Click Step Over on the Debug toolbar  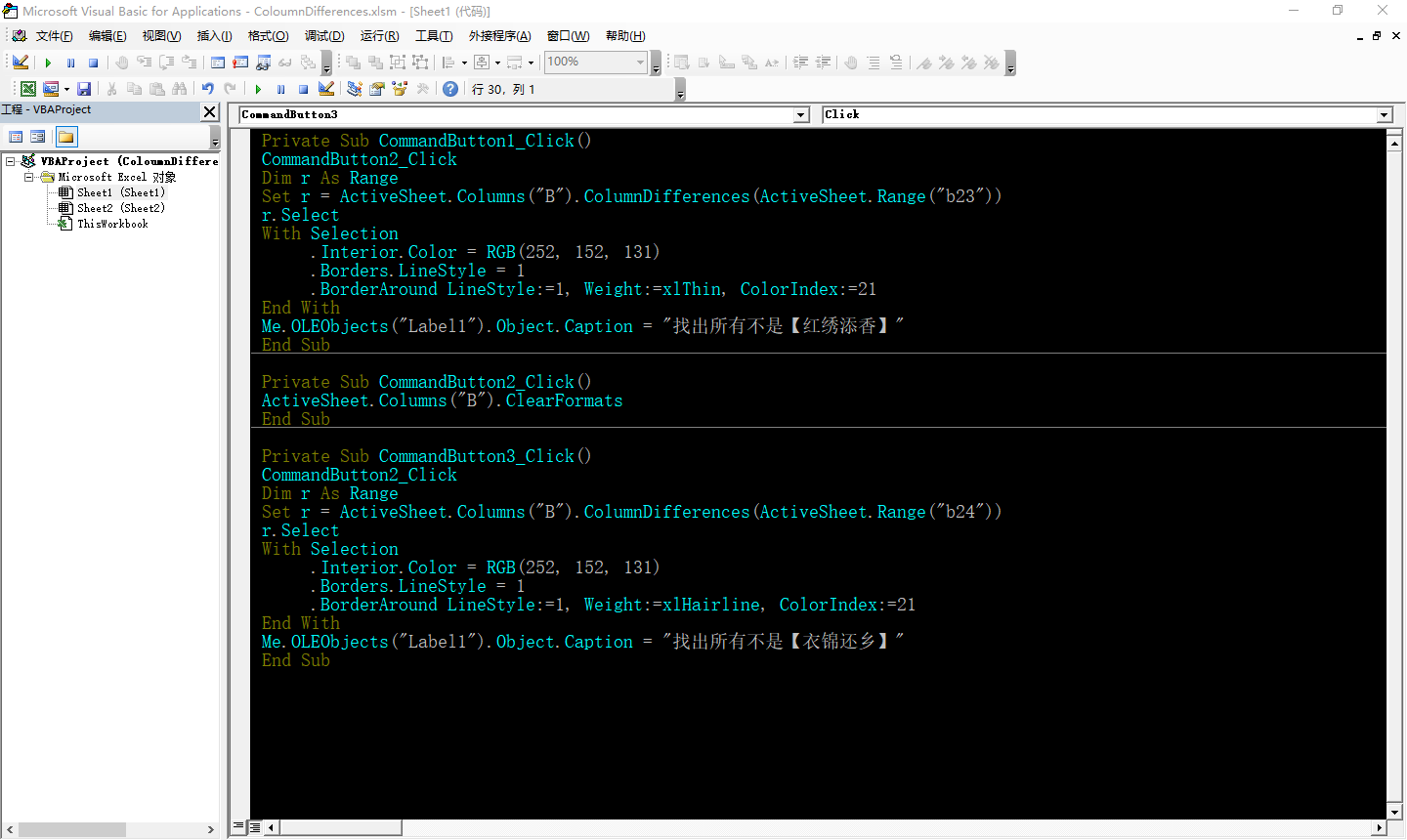point(166,63)
